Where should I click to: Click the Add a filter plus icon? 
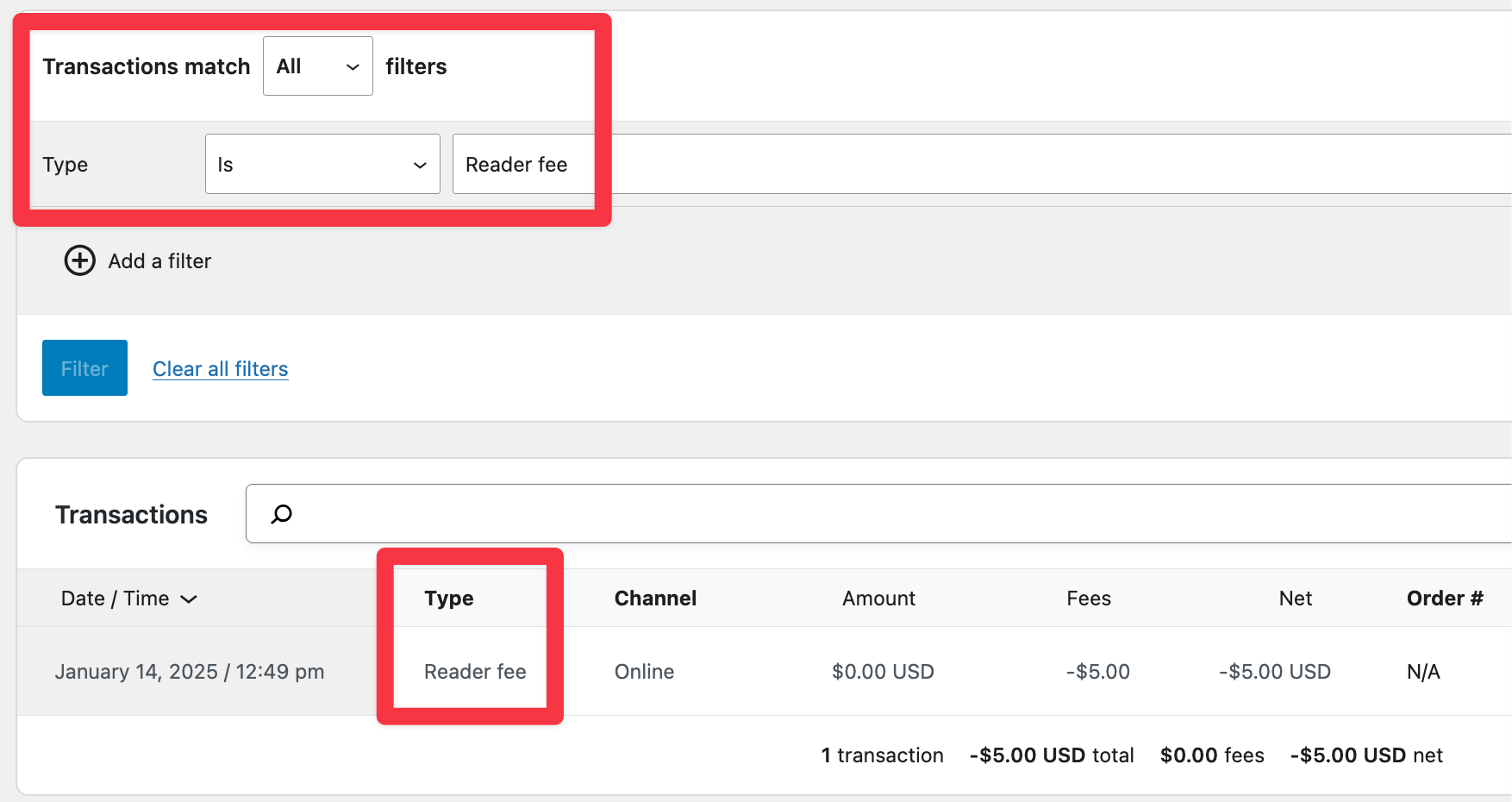[79, 260]
